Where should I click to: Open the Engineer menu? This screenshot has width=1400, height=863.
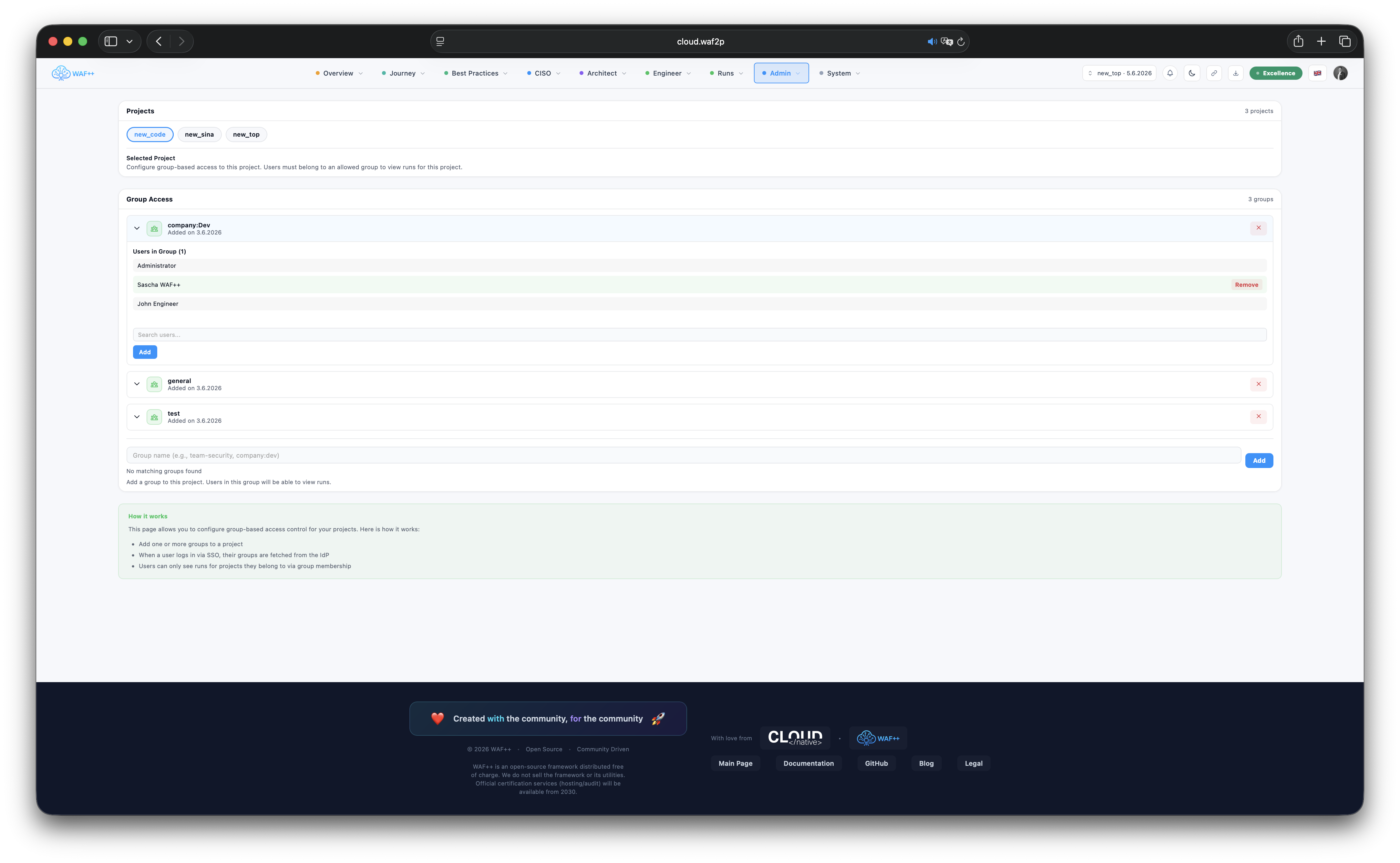[667, 73]
